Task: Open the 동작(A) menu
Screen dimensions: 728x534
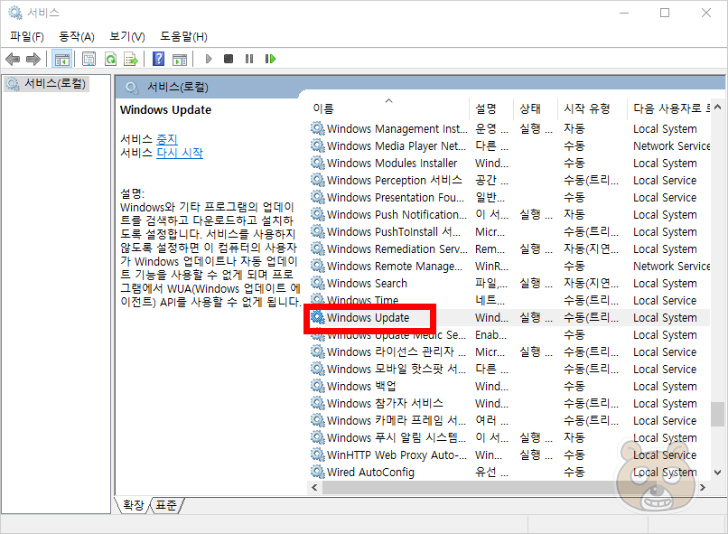Action: click(77, 37)
